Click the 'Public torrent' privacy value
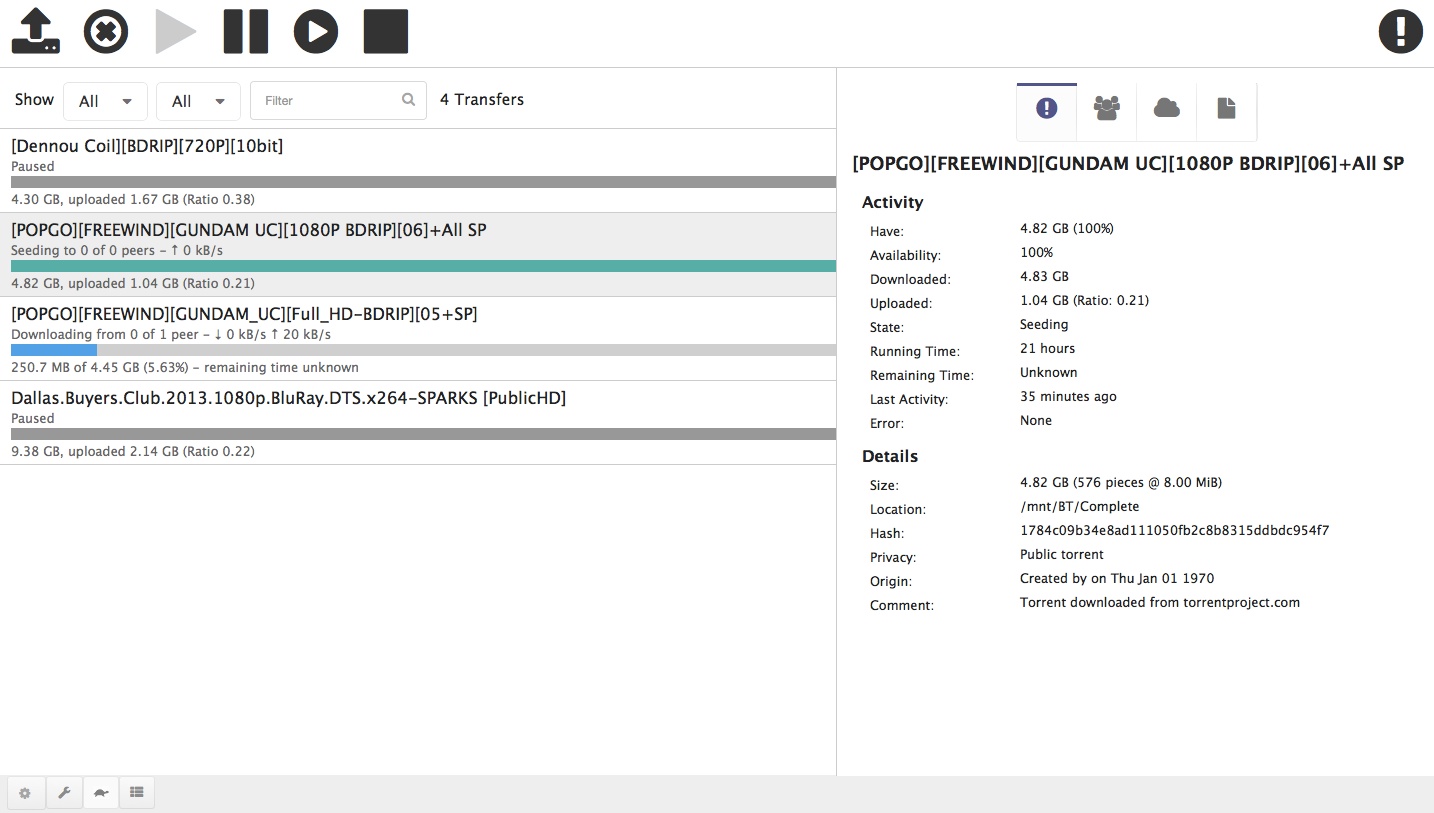 click(x=1062, y=555)
